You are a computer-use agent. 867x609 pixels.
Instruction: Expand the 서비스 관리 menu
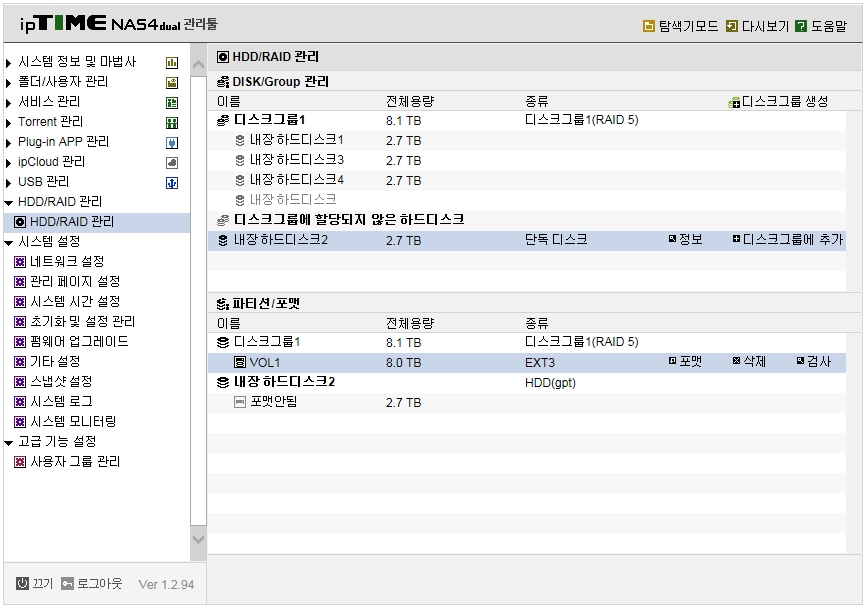pos(8,103)
